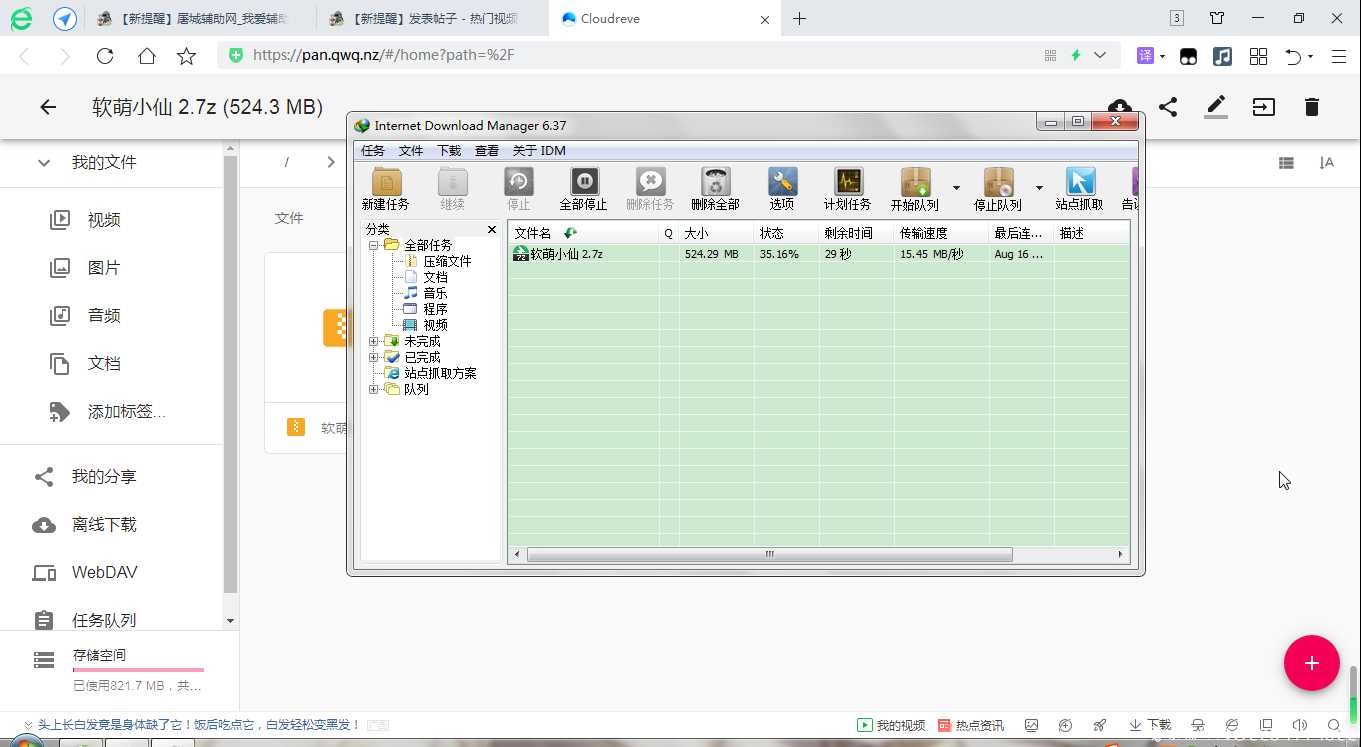Click the Cloudreve move-to icon
Screen dimensions: 1361x747
click(x=1264, y=107)
